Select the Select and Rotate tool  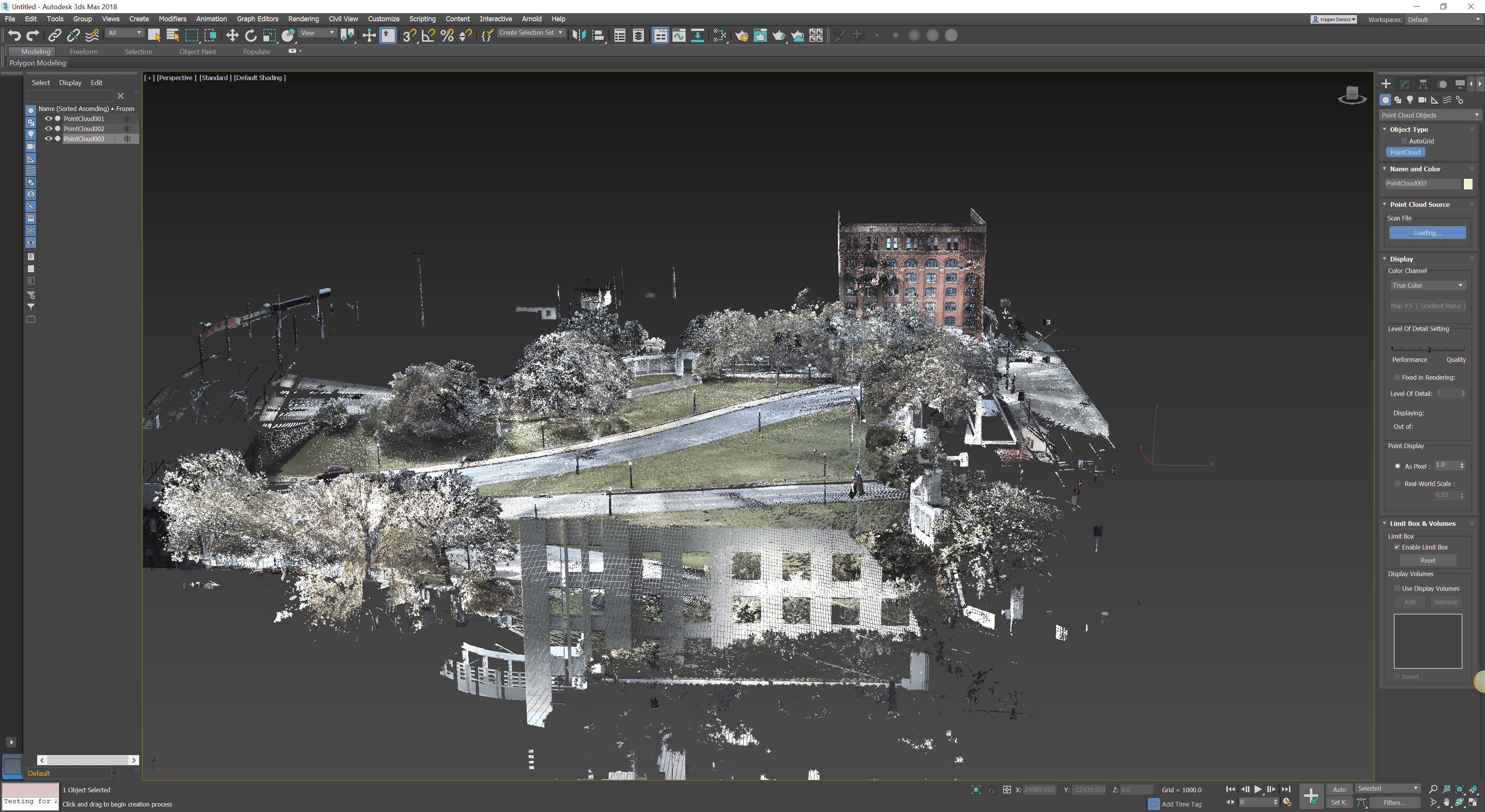pyautogui.click(x=251, y=36)
